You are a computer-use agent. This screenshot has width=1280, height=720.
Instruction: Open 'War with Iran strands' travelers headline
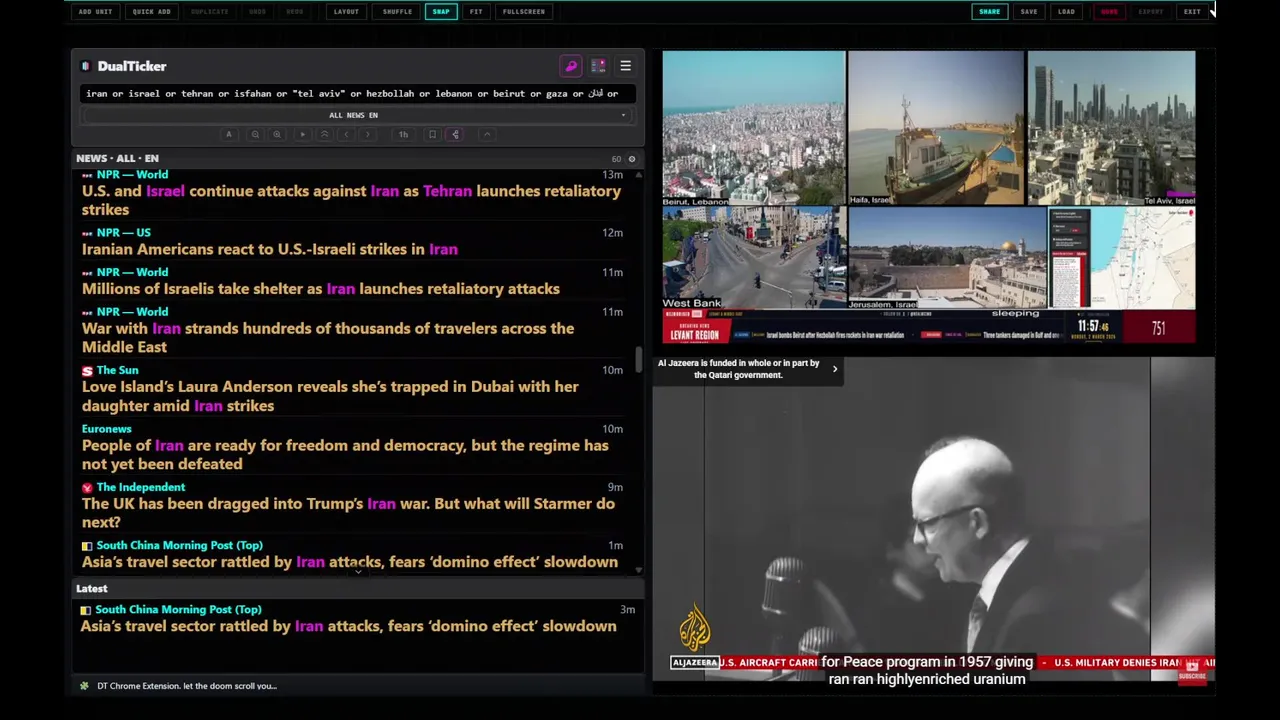point(328,337)
